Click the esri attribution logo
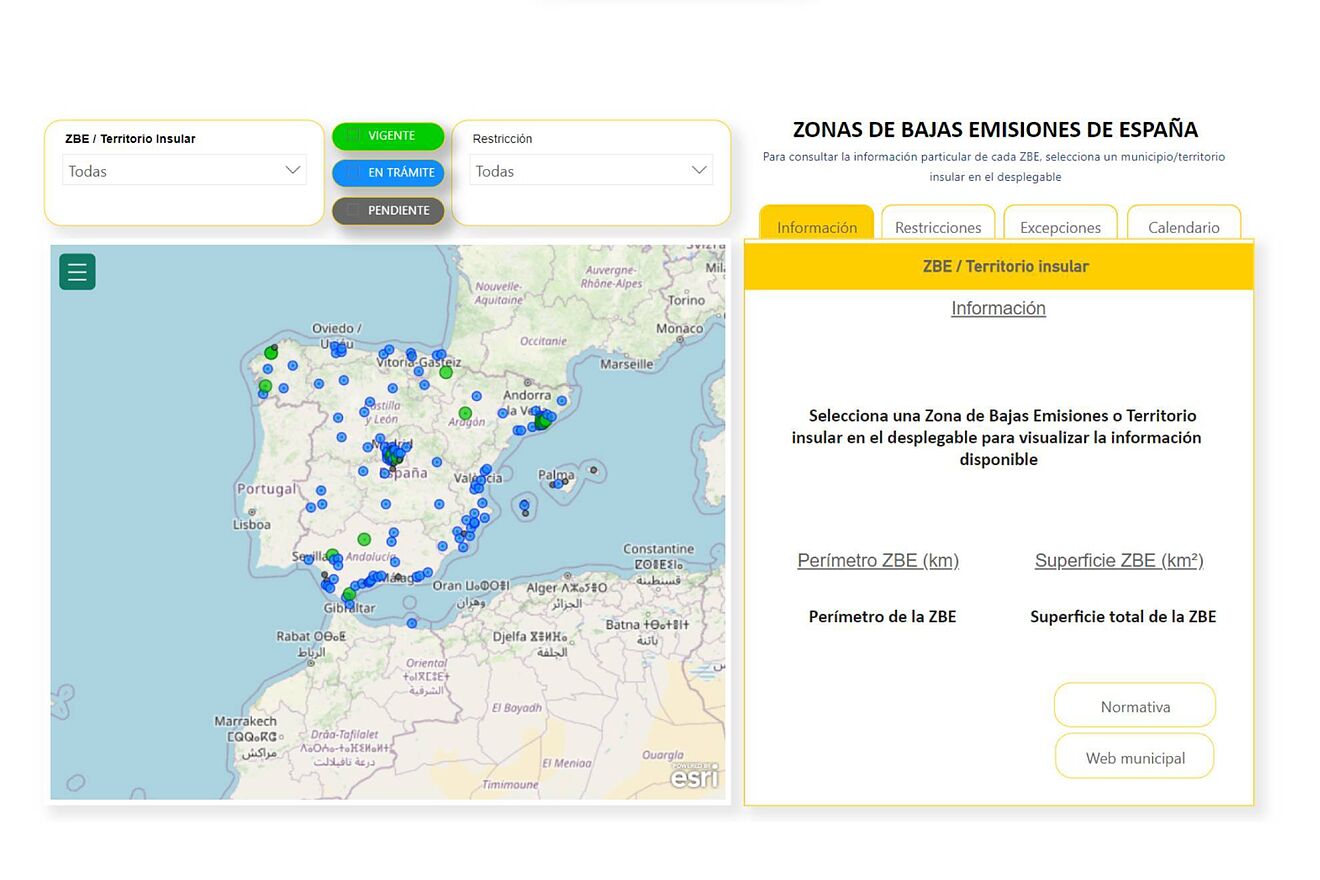Screen dimensions: 1320x880 coord(696,777)
